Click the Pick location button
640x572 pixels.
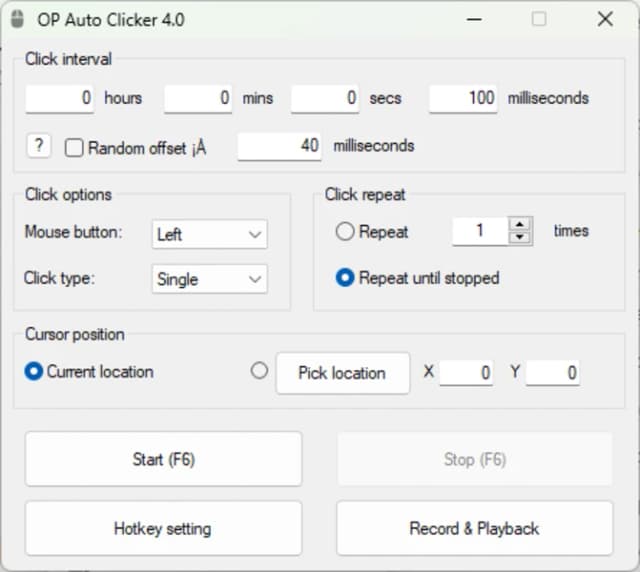[343, 373]
